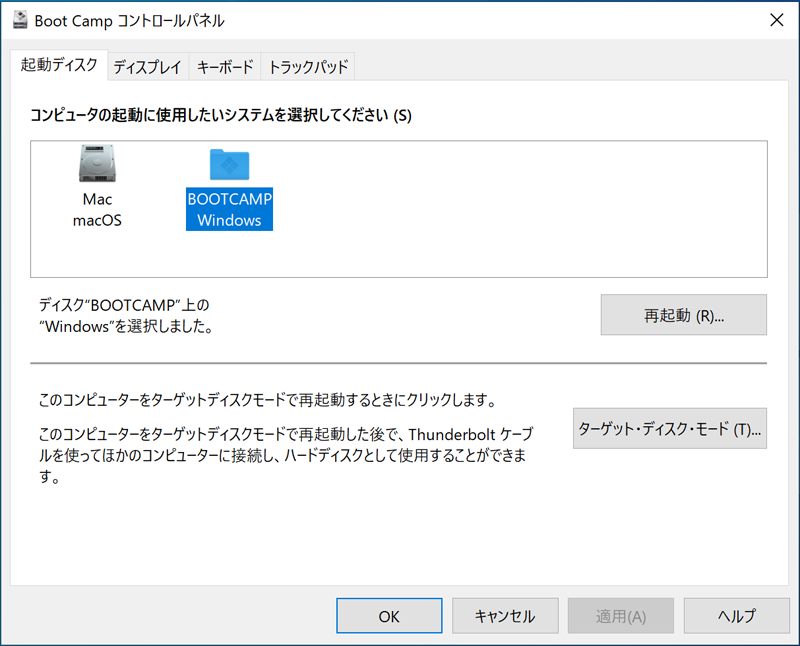Select the BOOTCAMP Windows folder icon

[x=229, y=164]
